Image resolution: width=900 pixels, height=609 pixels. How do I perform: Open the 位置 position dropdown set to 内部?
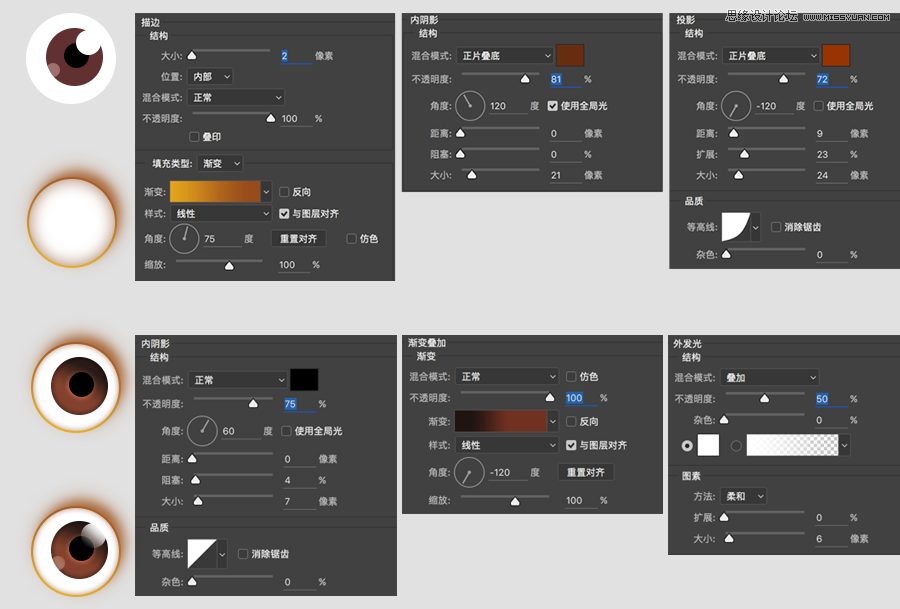pos(210,76)
